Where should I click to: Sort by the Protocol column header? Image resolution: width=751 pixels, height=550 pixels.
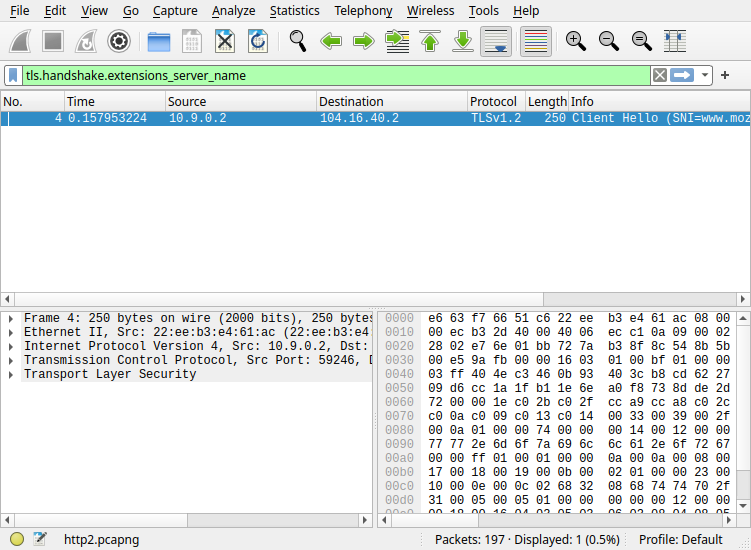(496, 102)
